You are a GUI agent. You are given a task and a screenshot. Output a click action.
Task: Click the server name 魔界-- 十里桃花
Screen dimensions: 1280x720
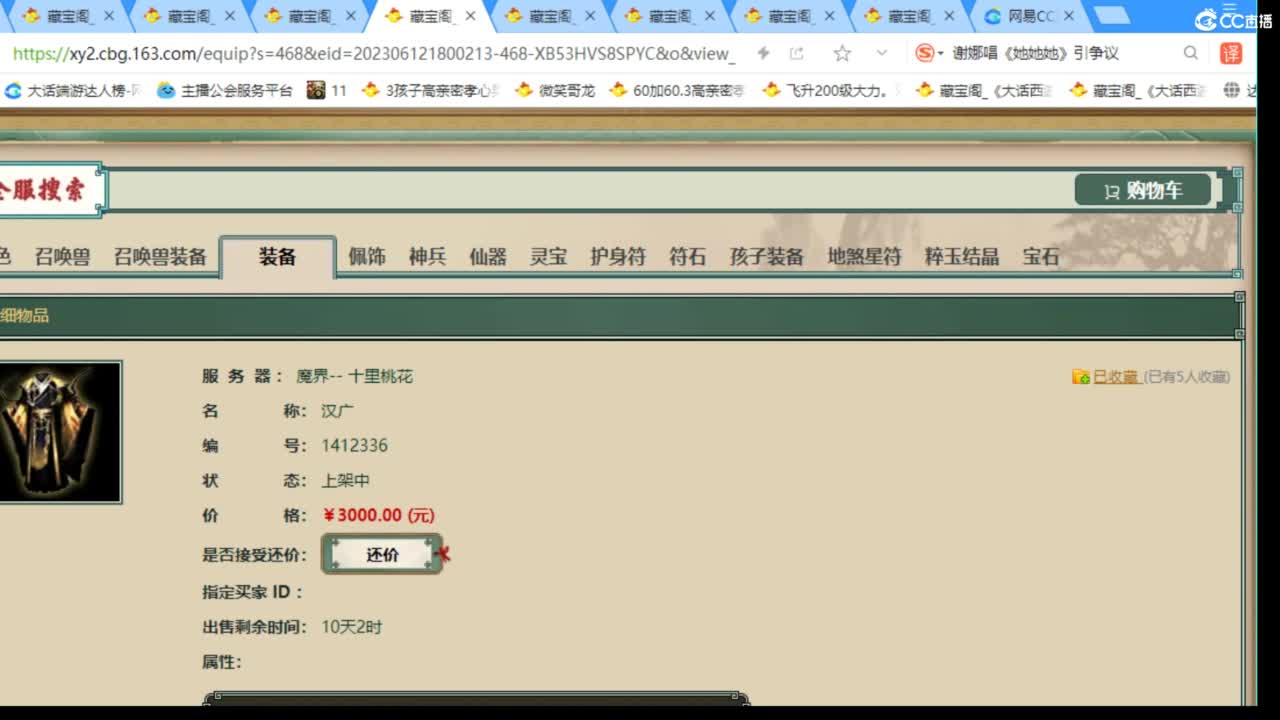(354, 376)
